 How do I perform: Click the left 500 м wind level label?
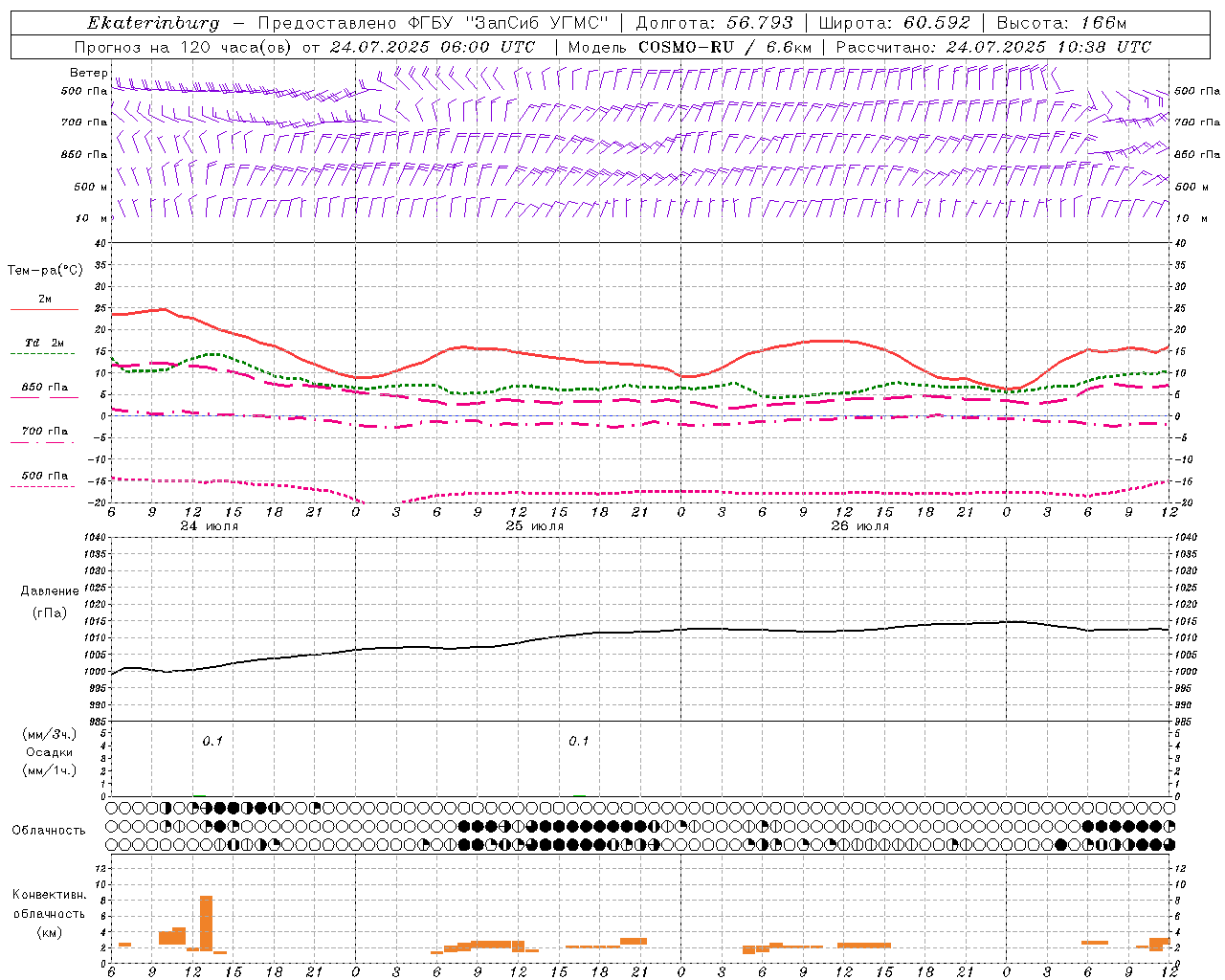[x=90, y=187]
